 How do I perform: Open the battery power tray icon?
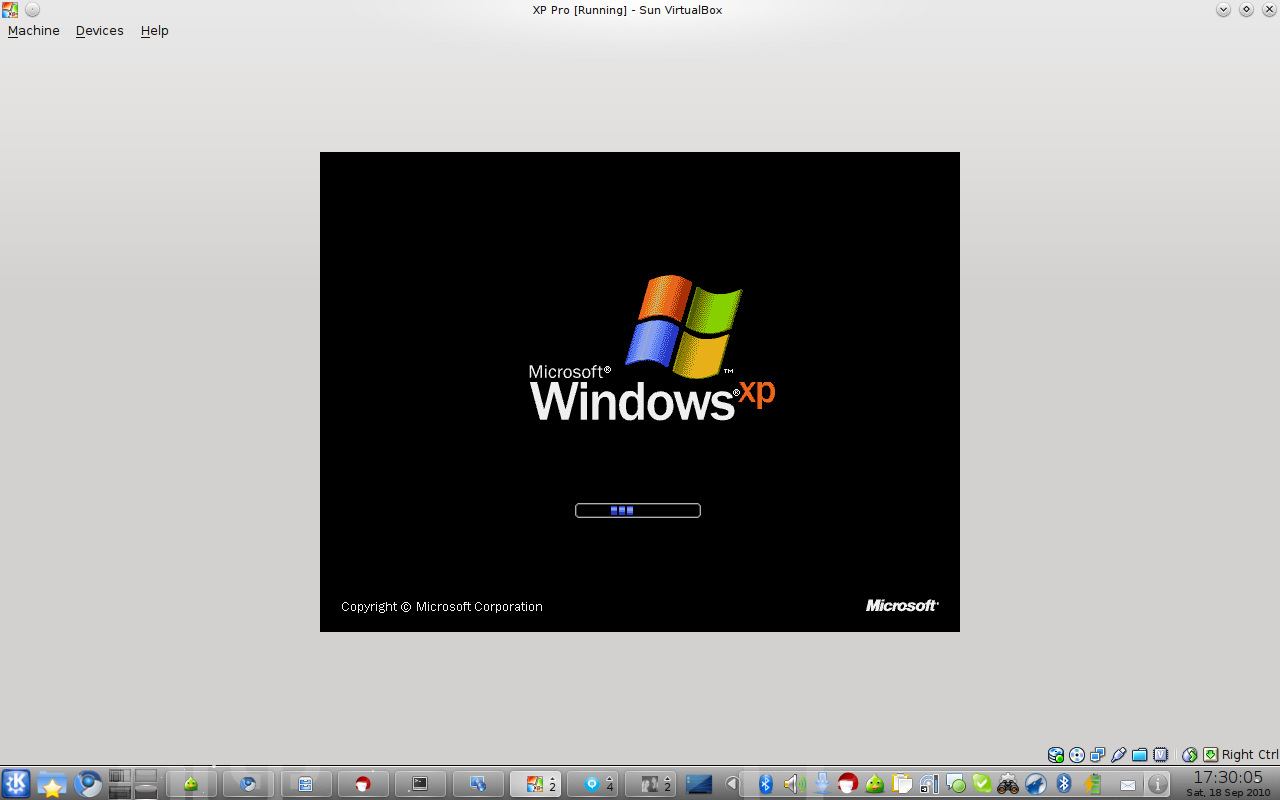coord(1092,784)
